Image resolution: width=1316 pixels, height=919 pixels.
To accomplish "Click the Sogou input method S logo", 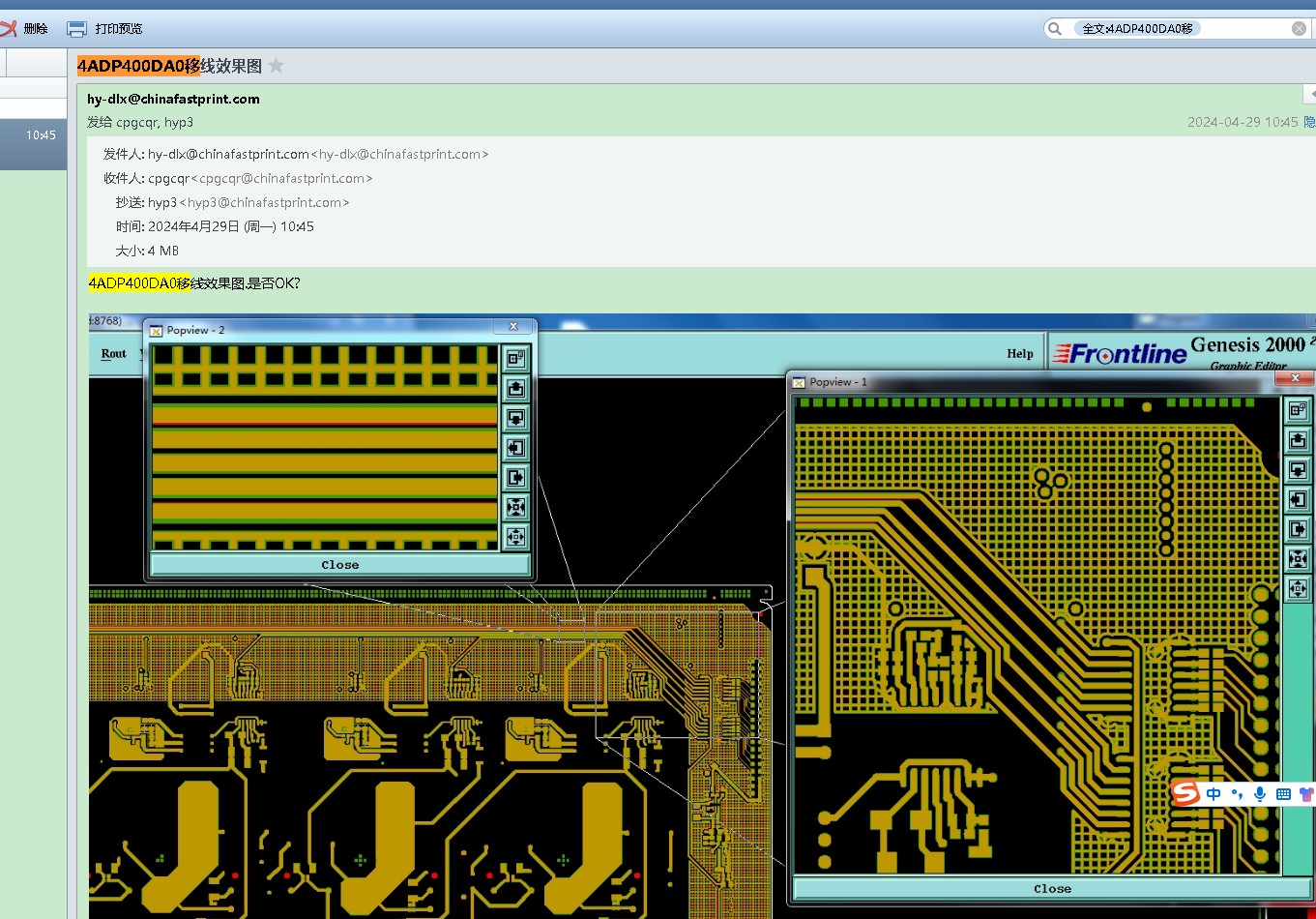I will [1185, 793].
